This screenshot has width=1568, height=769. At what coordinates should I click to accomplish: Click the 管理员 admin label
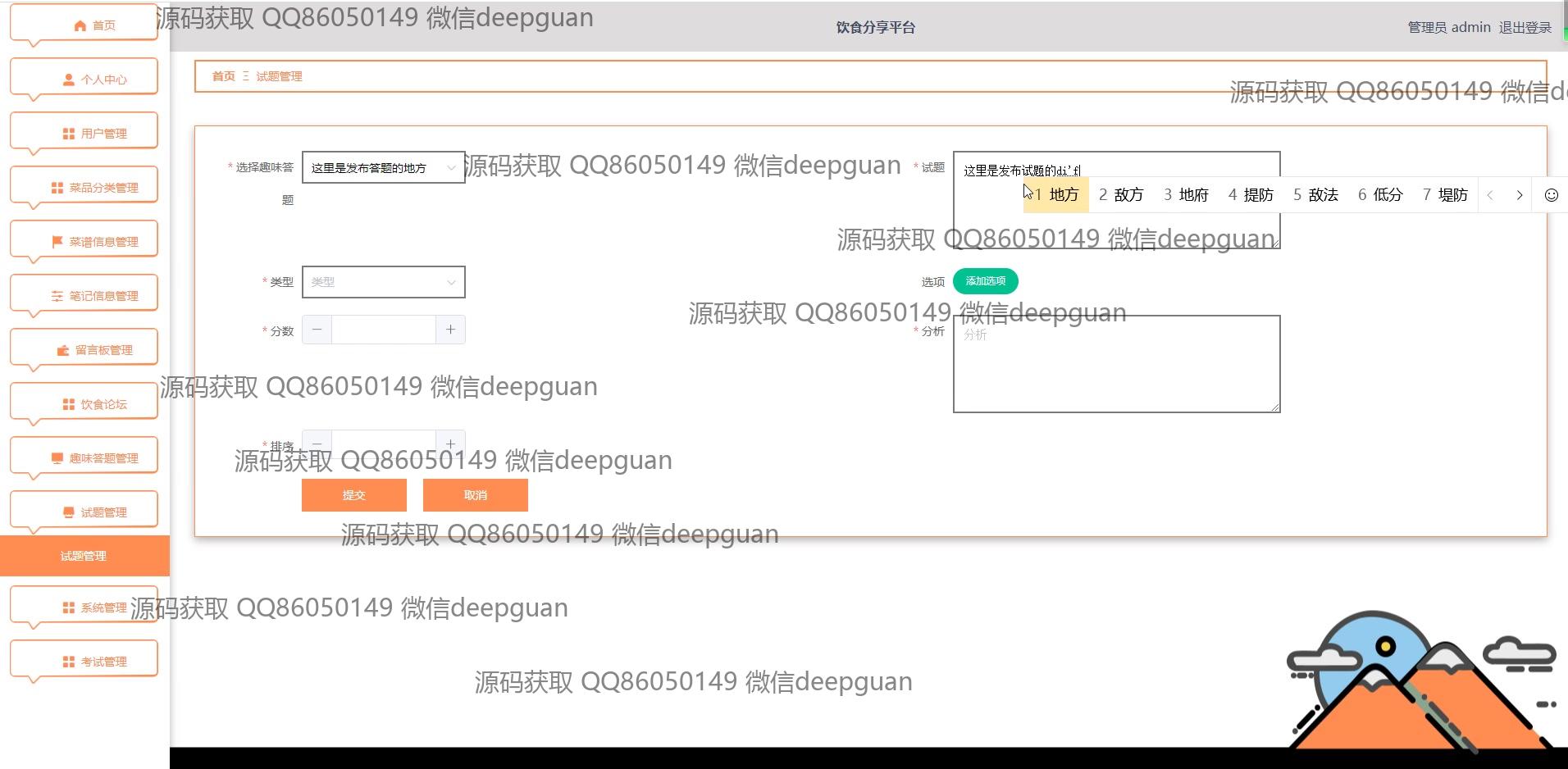point(1449,27)
